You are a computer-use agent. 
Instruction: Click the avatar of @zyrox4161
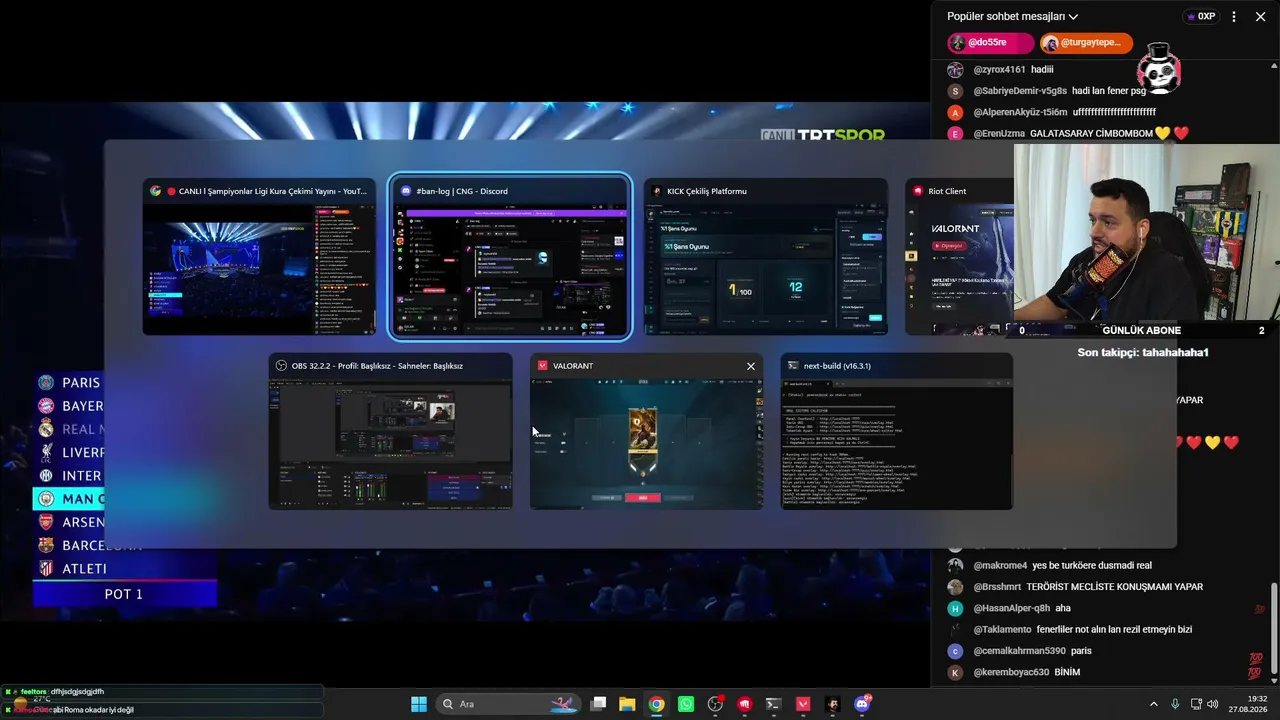click(955, 70)
